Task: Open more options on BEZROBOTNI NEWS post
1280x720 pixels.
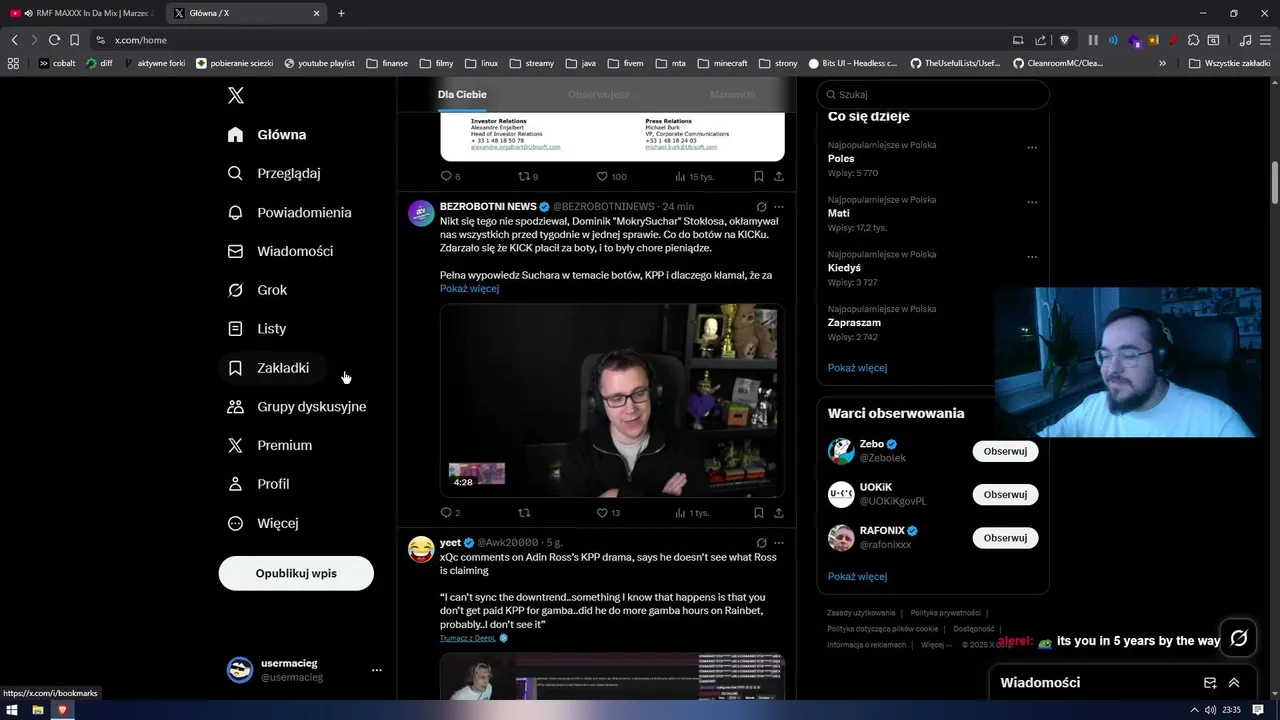Action: [779, 207]
